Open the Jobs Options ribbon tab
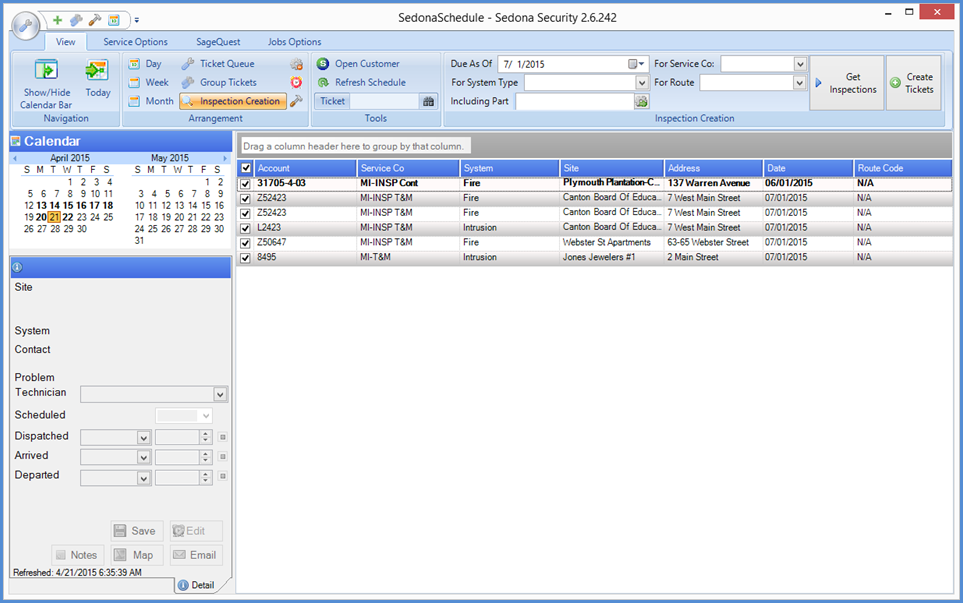The width and height of the screenshot is (963, 603). click(x=294, y=42)
